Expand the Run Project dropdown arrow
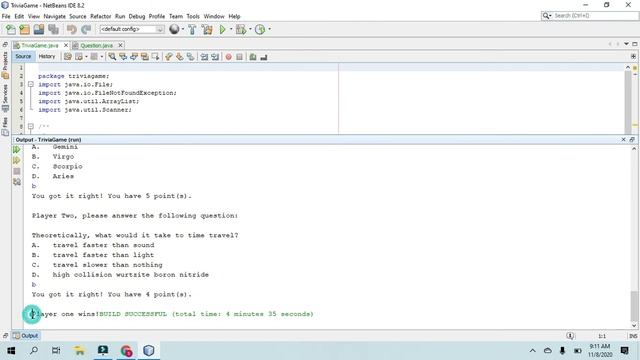 [x=231, y=29]
